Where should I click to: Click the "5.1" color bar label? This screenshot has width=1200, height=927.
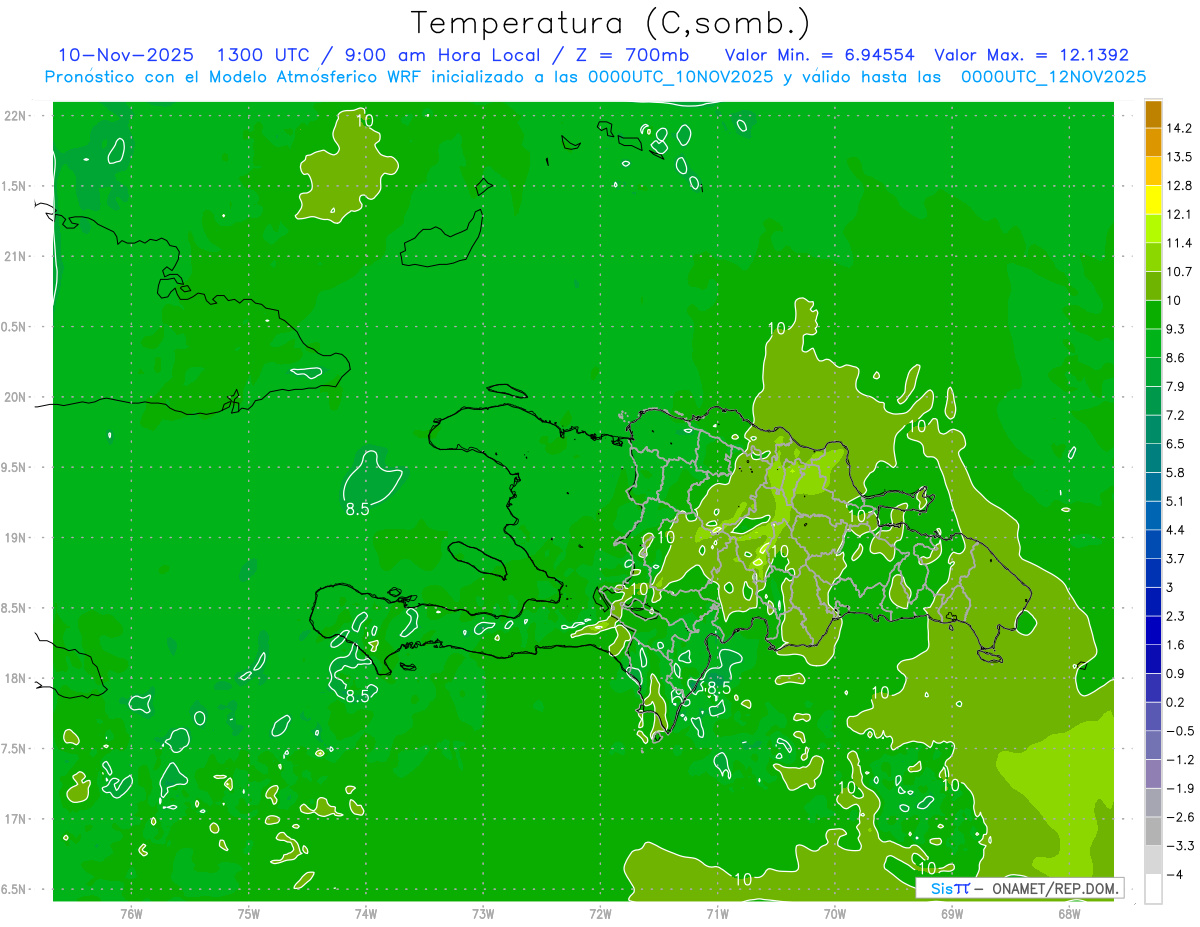point(1176,501)
